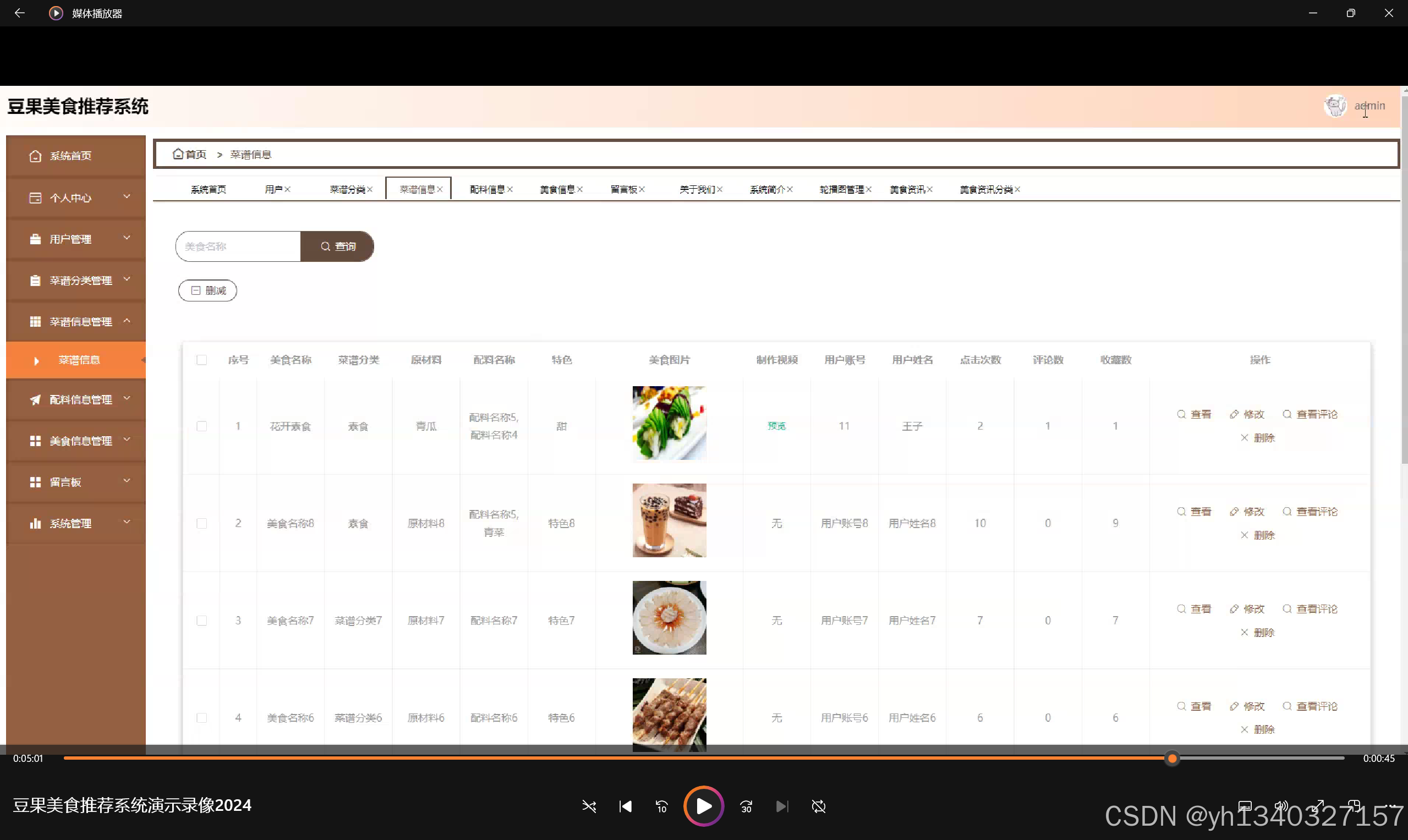Image resolution: width=1408 pixels, height=840 pixels.
Task: Toggle shuffle in the media player
Action: [x=589, y=806]
